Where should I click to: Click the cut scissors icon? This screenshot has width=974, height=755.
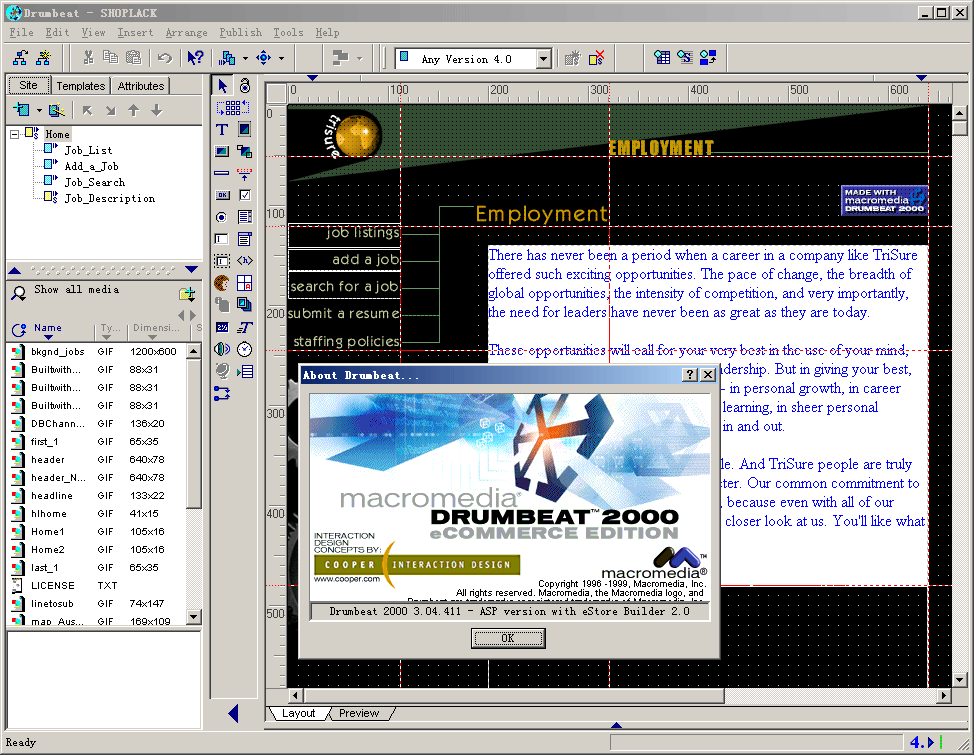point(88,58)
